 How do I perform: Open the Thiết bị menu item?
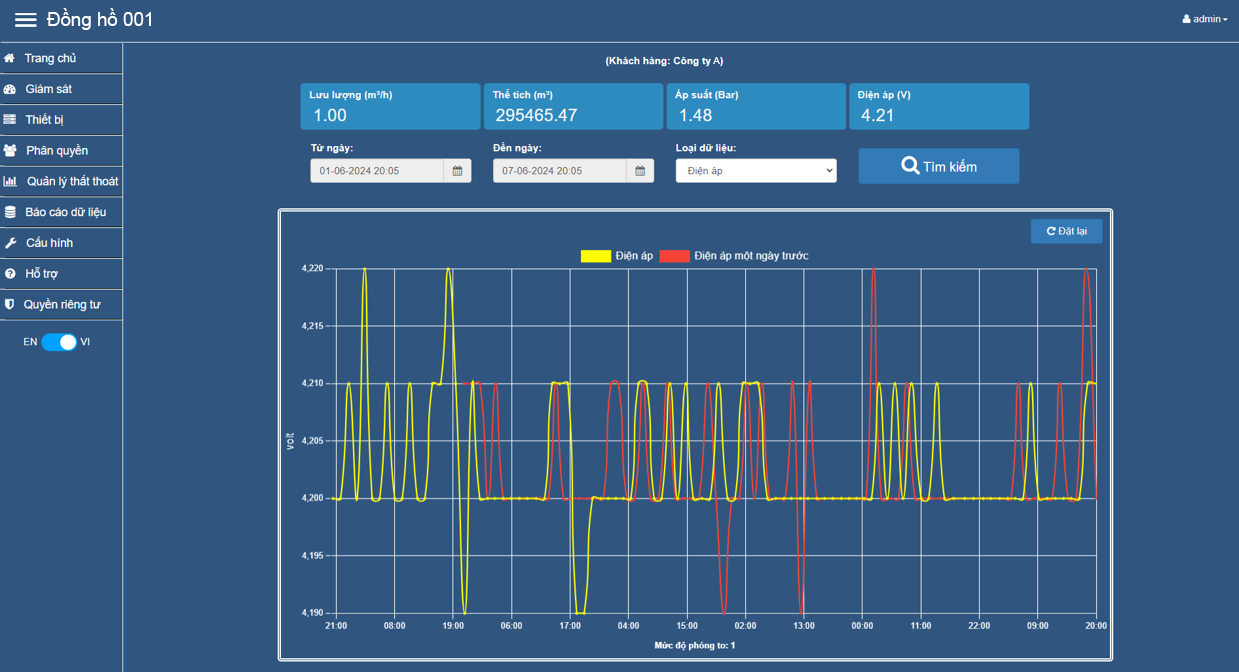45,120
